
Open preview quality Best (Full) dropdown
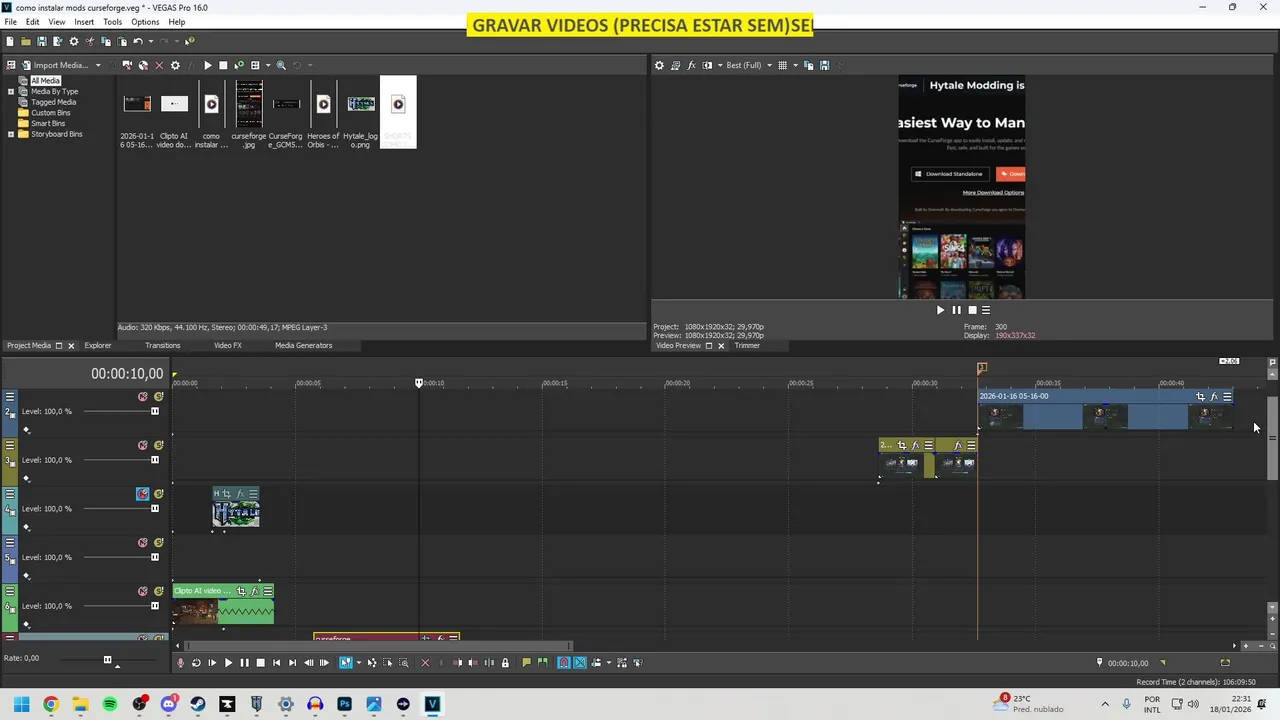point(769,66)
